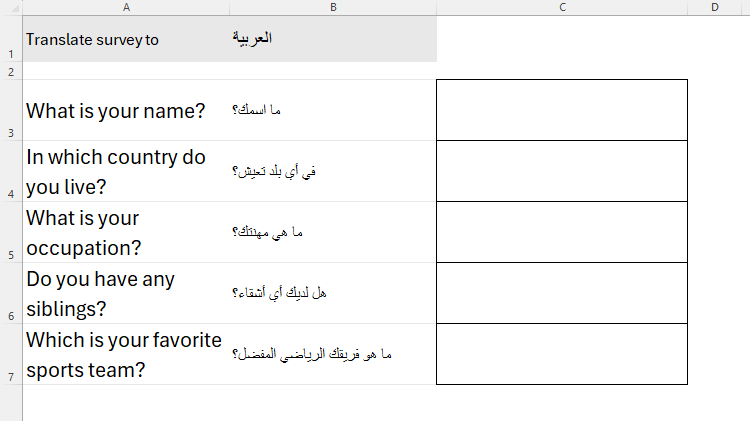The image size is (750, 421).
Task: Select row 1 header
Action: pyautogui.click(x=10, y=40)
